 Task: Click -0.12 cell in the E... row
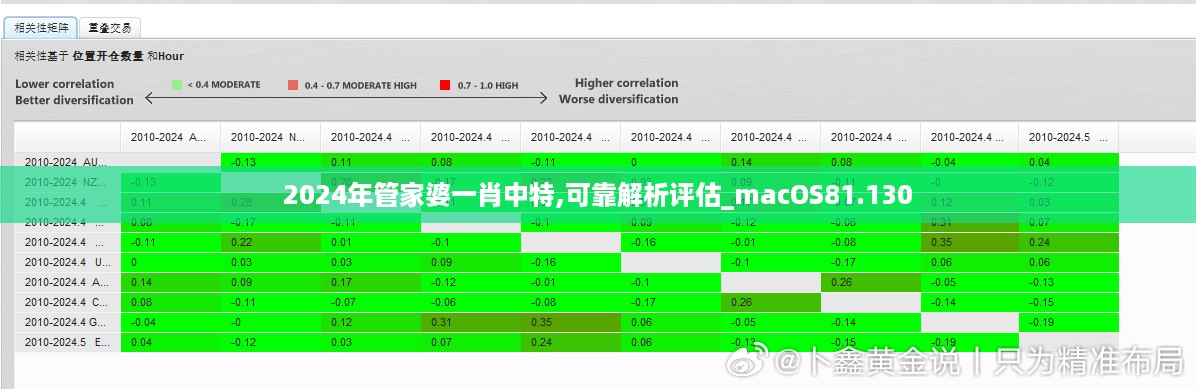point(271,342)
